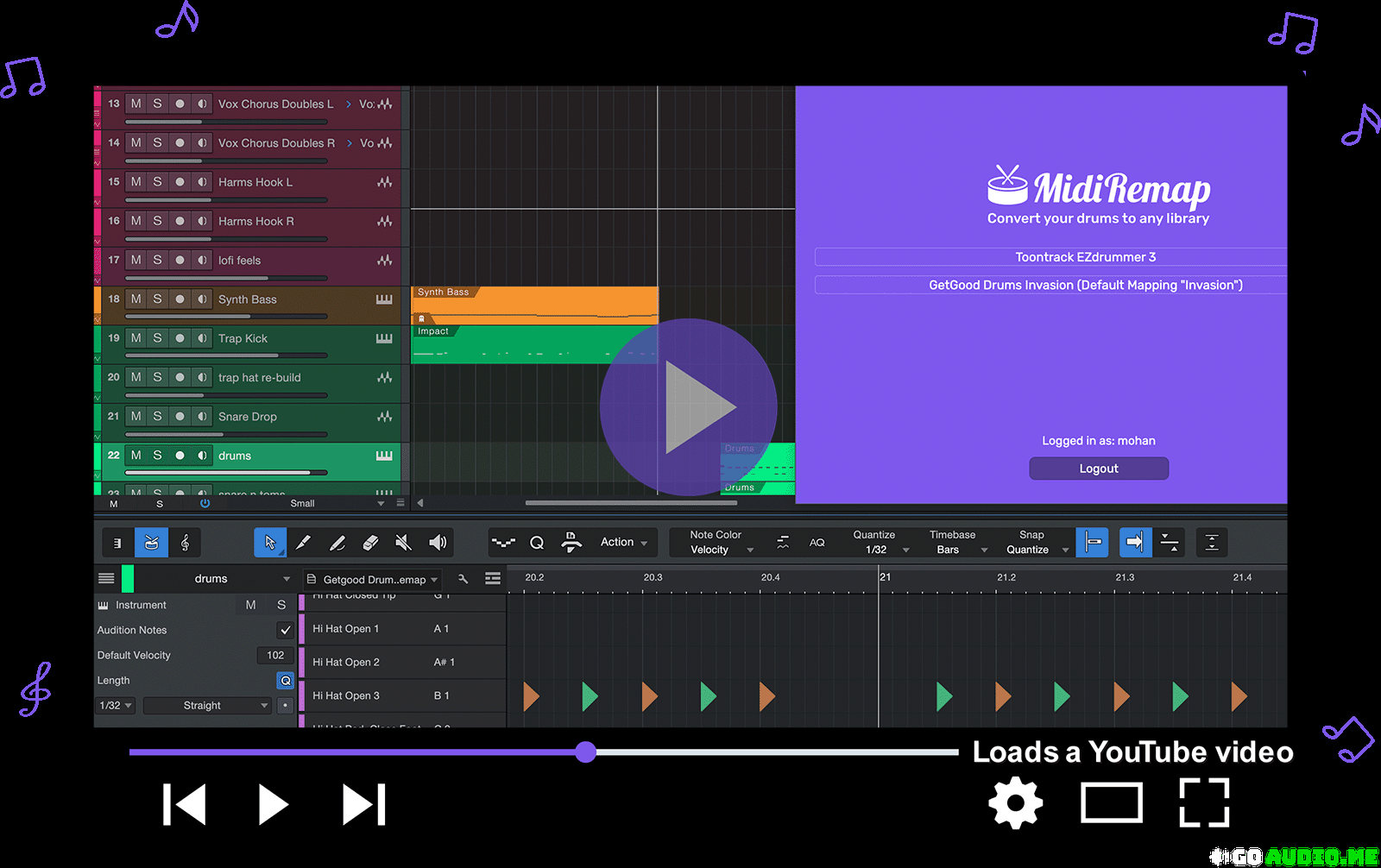The image size is (1381, 868).
Task: Click the video progress slider handle
Action: point(586,752)
